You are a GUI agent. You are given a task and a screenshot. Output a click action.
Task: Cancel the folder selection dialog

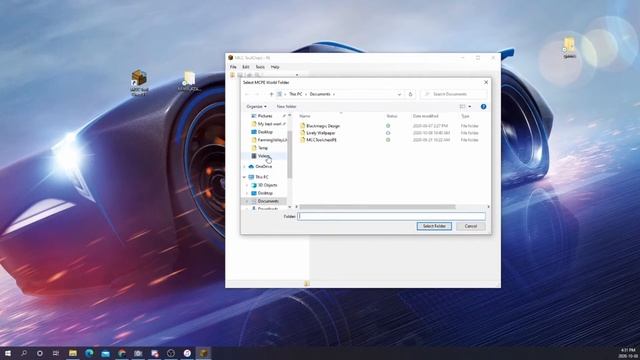pos(471,226)
